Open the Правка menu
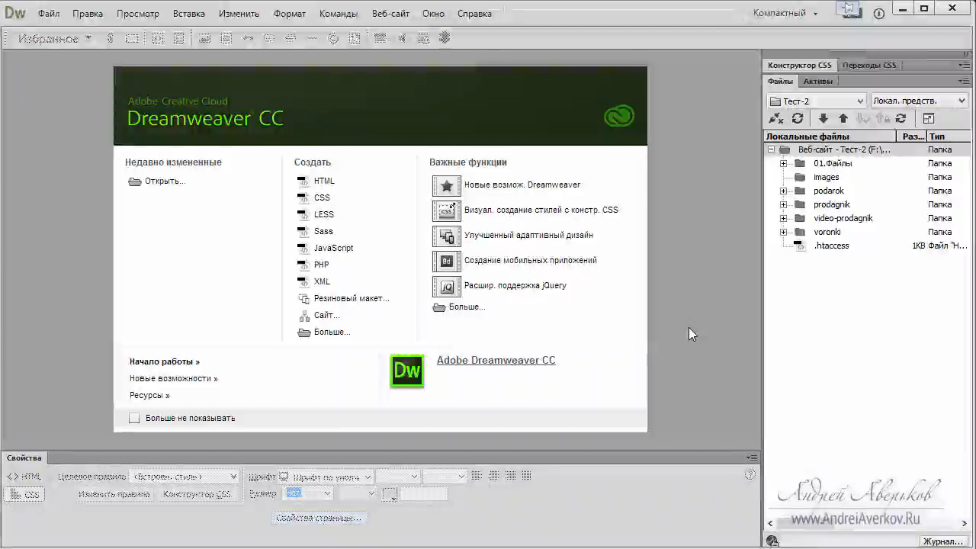Viewport: 976px width, 549px height. (87, 14)
